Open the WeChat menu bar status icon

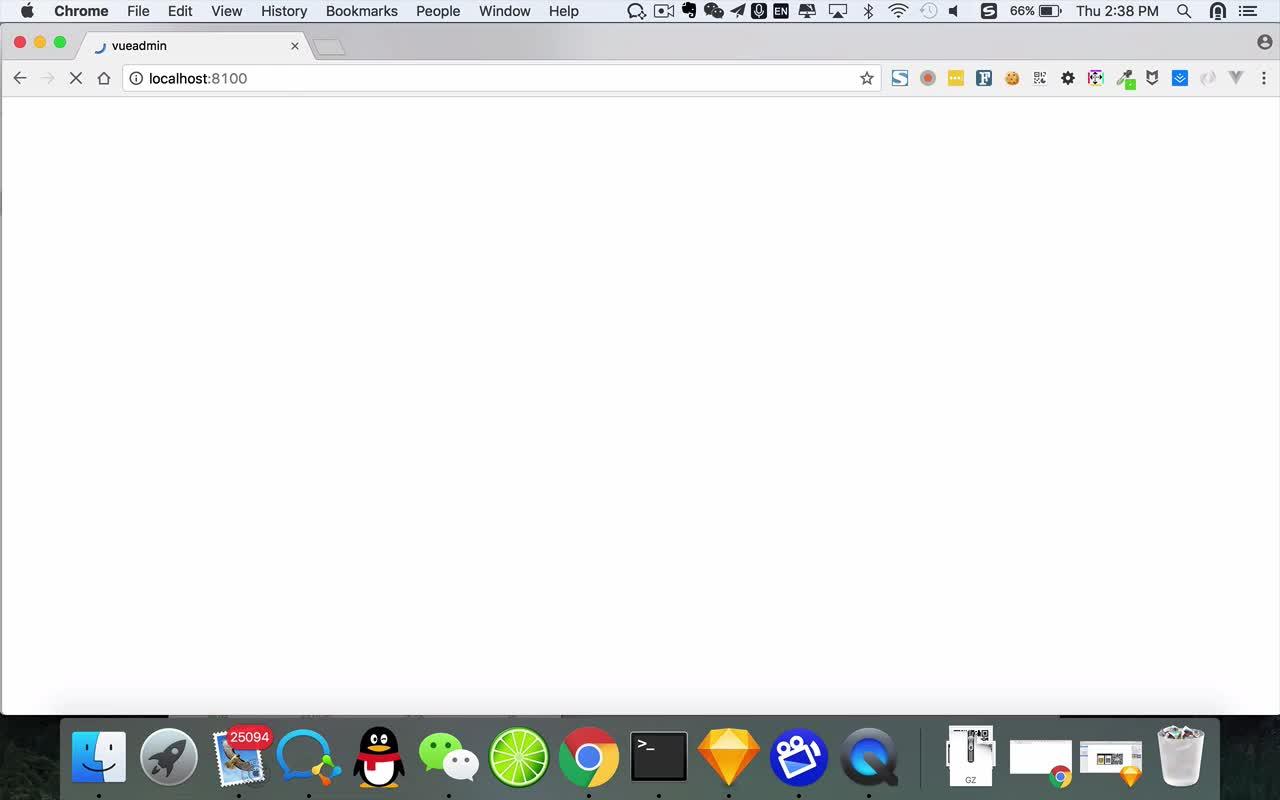point(714,11)
